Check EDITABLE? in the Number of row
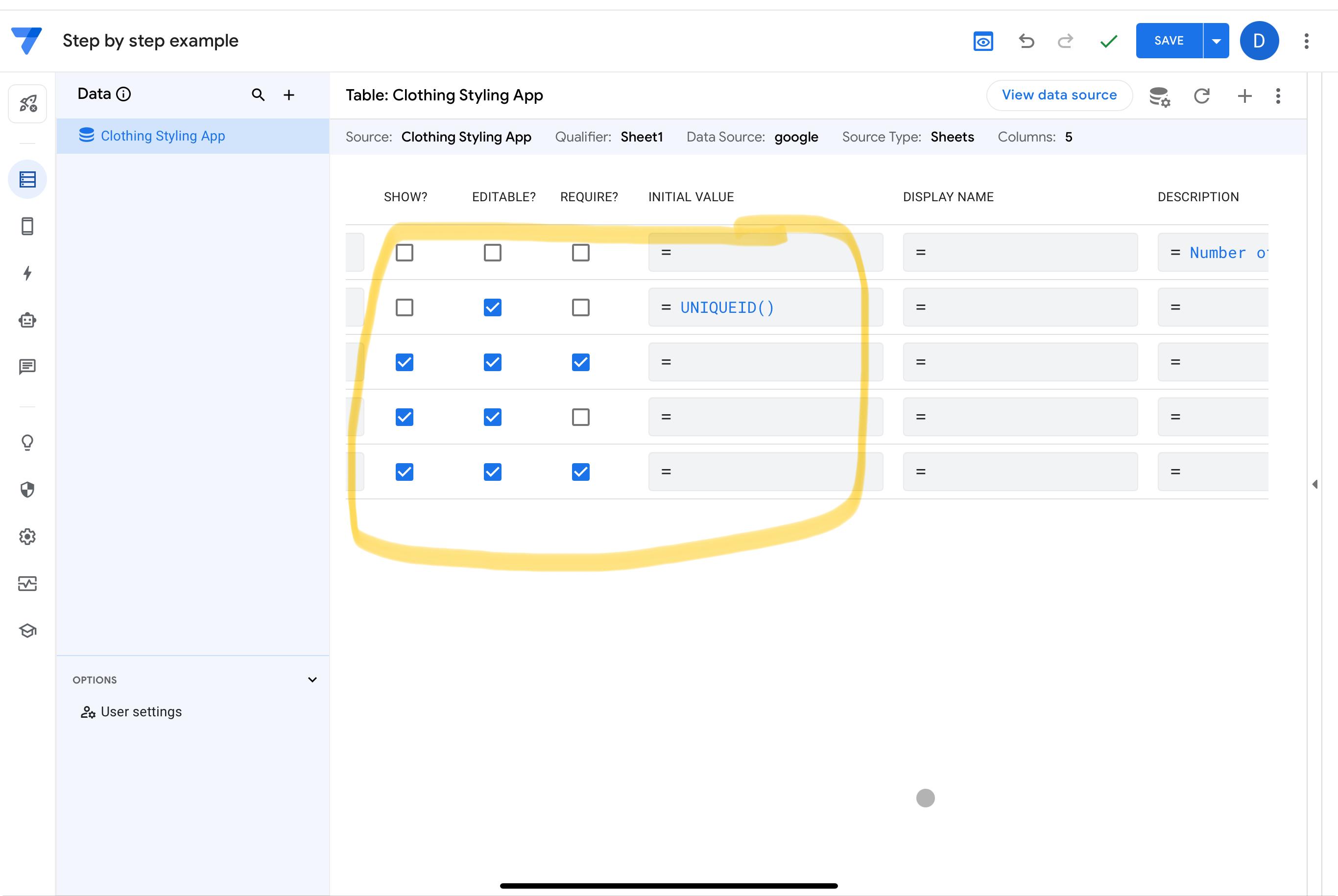 point(492,253)
